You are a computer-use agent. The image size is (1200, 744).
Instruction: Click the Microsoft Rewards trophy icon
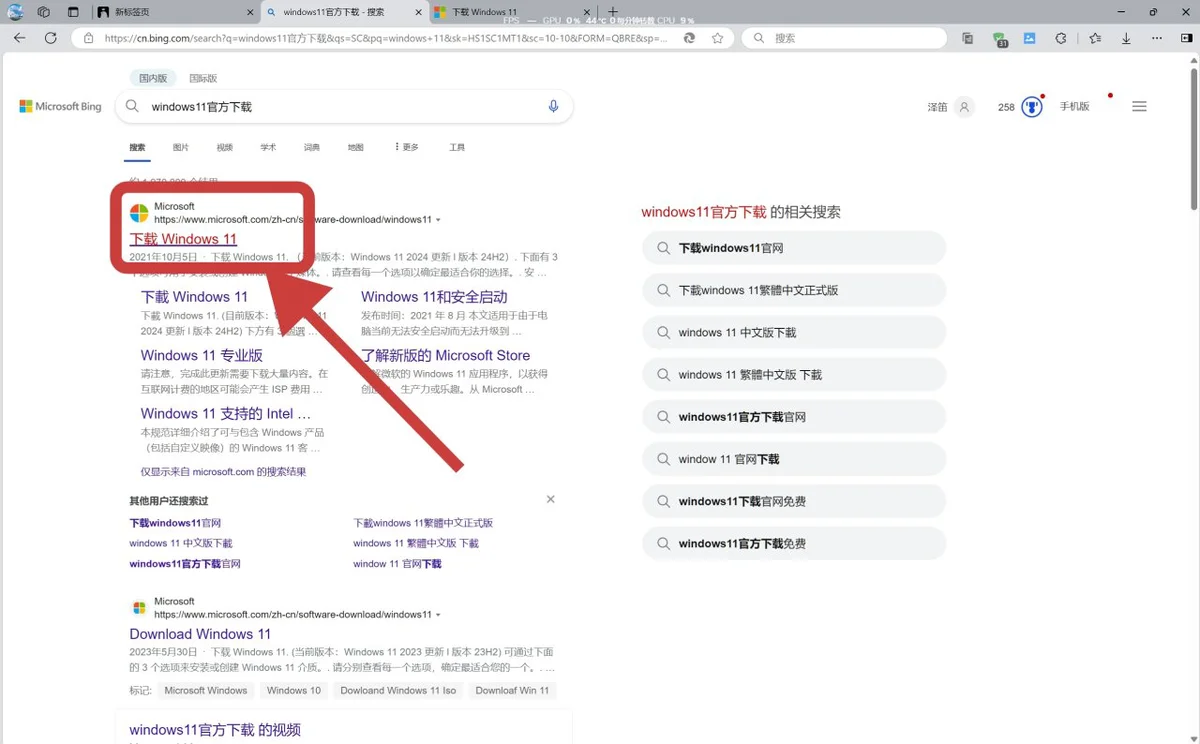tap(1032, 107)
